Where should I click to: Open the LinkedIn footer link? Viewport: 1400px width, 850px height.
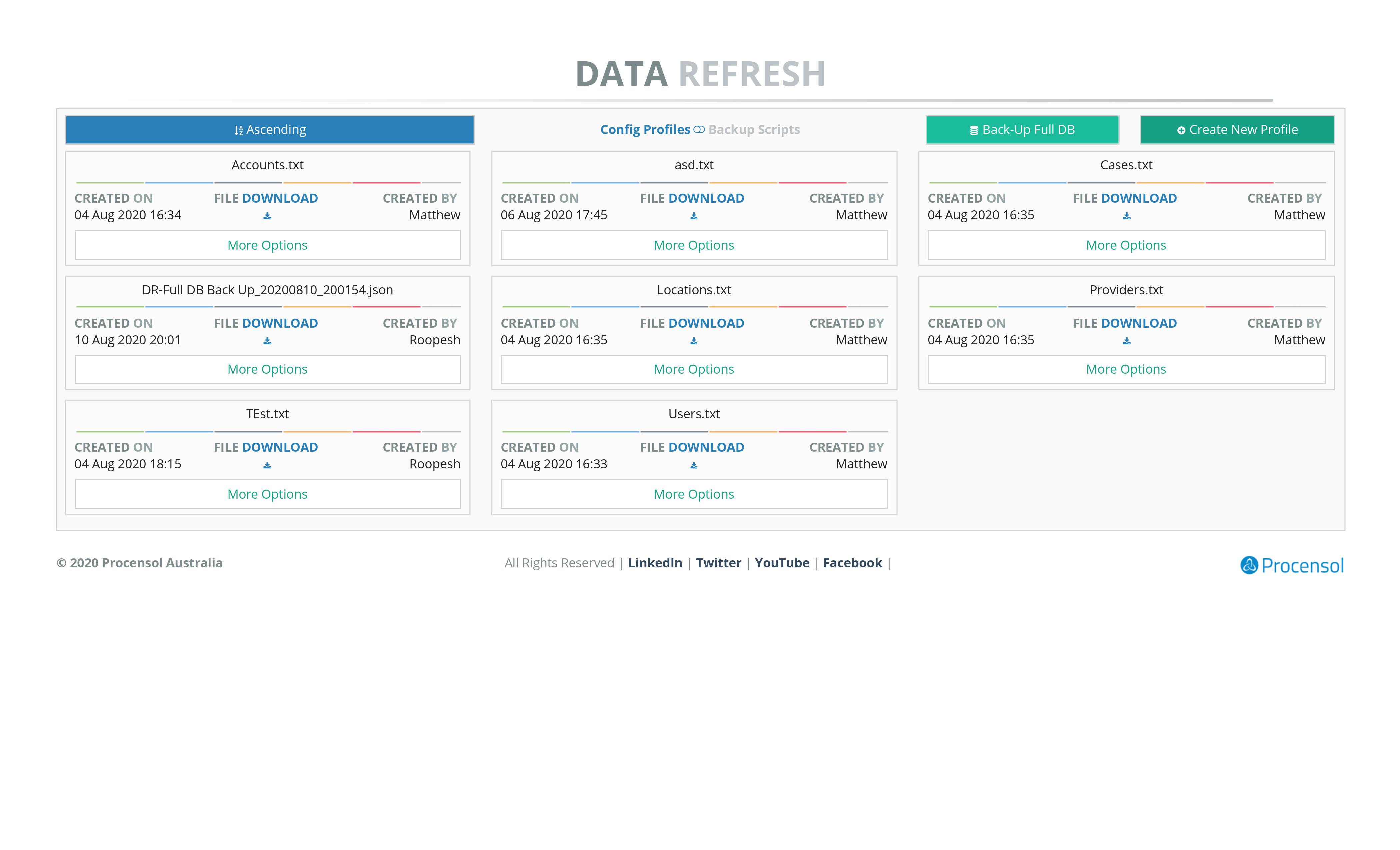[x=655, y=563]
